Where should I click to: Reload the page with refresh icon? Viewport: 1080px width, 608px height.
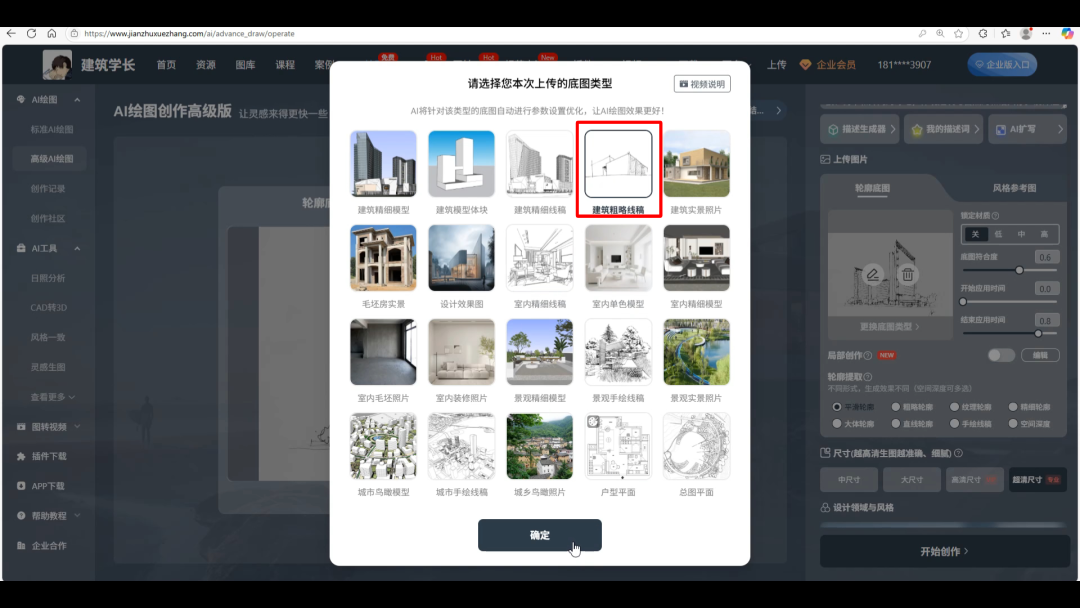click(32, 33)
